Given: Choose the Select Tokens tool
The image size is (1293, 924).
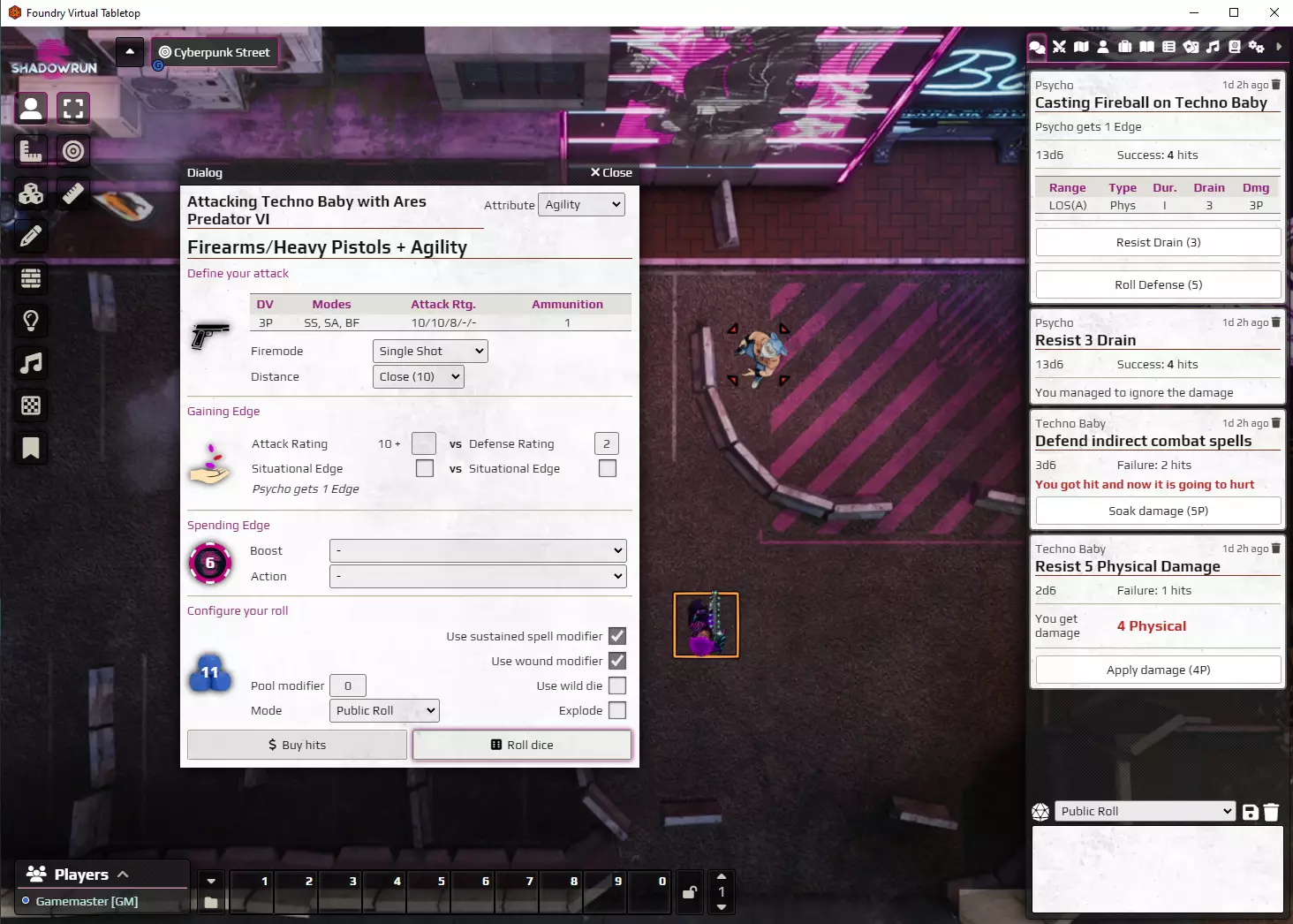Looking at the screenshot, I should coord(73,109).
